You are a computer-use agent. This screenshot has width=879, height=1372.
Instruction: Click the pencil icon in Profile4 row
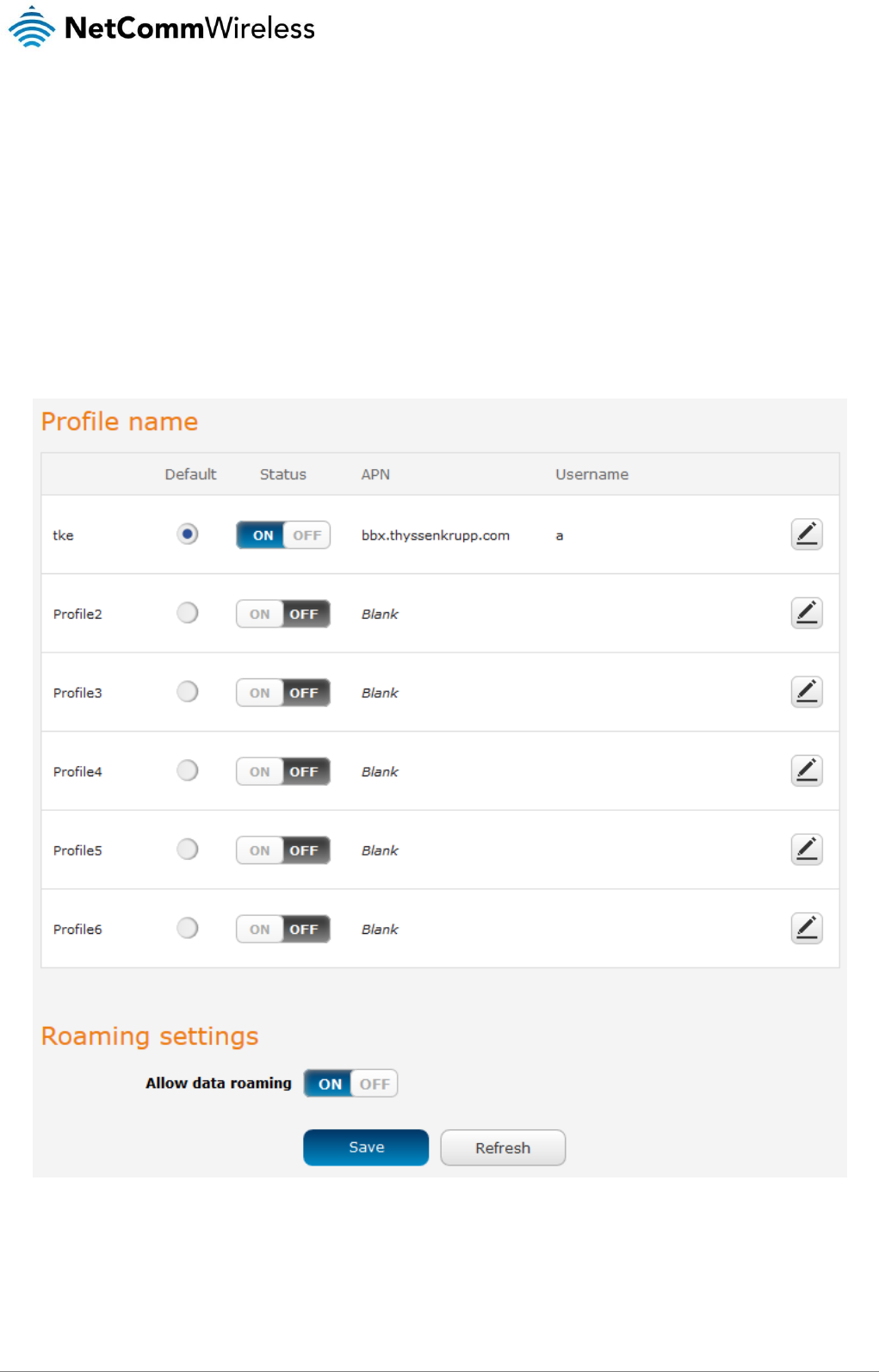pos(806,770)
